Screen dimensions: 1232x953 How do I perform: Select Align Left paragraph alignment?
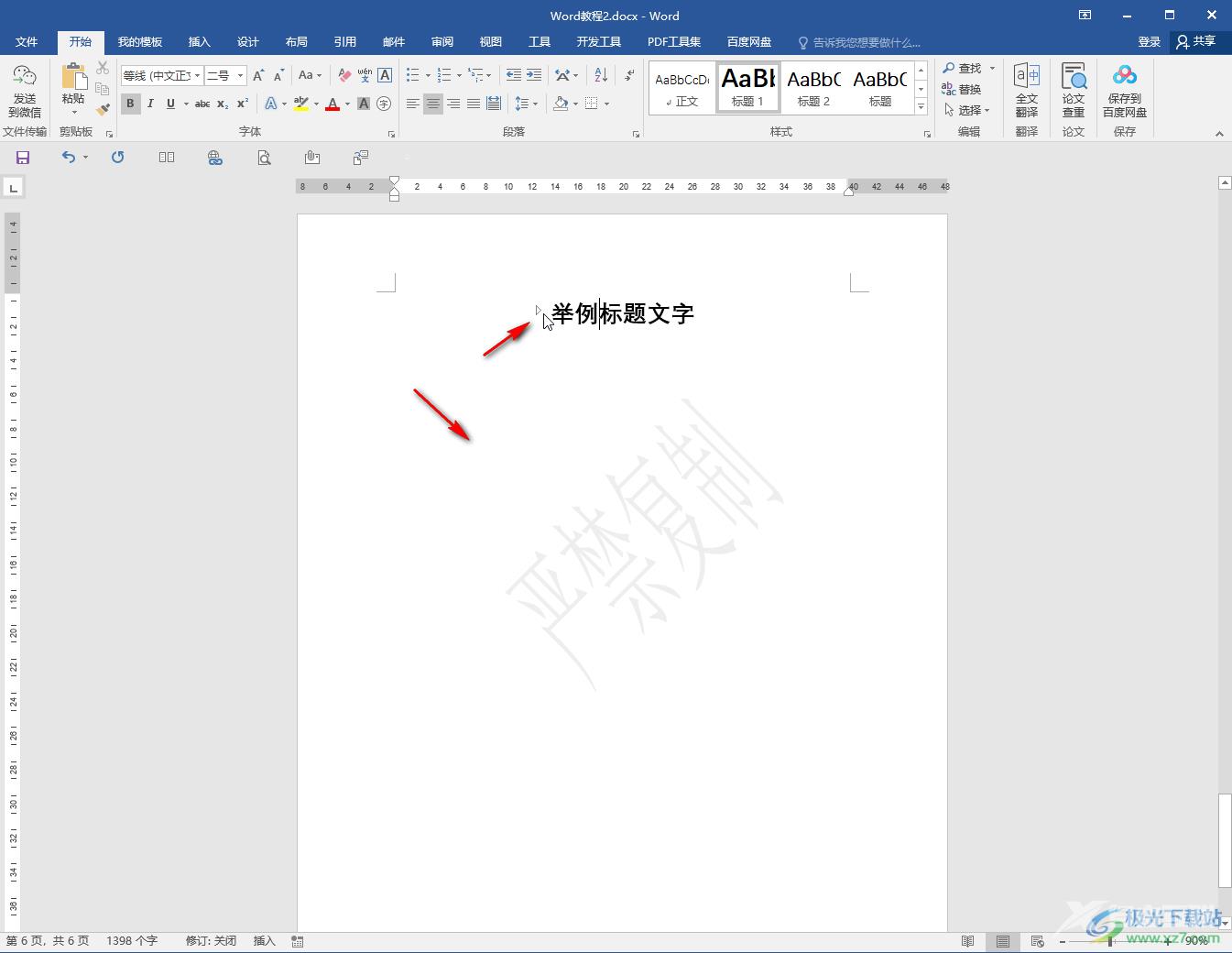click(x=413, y=104)
